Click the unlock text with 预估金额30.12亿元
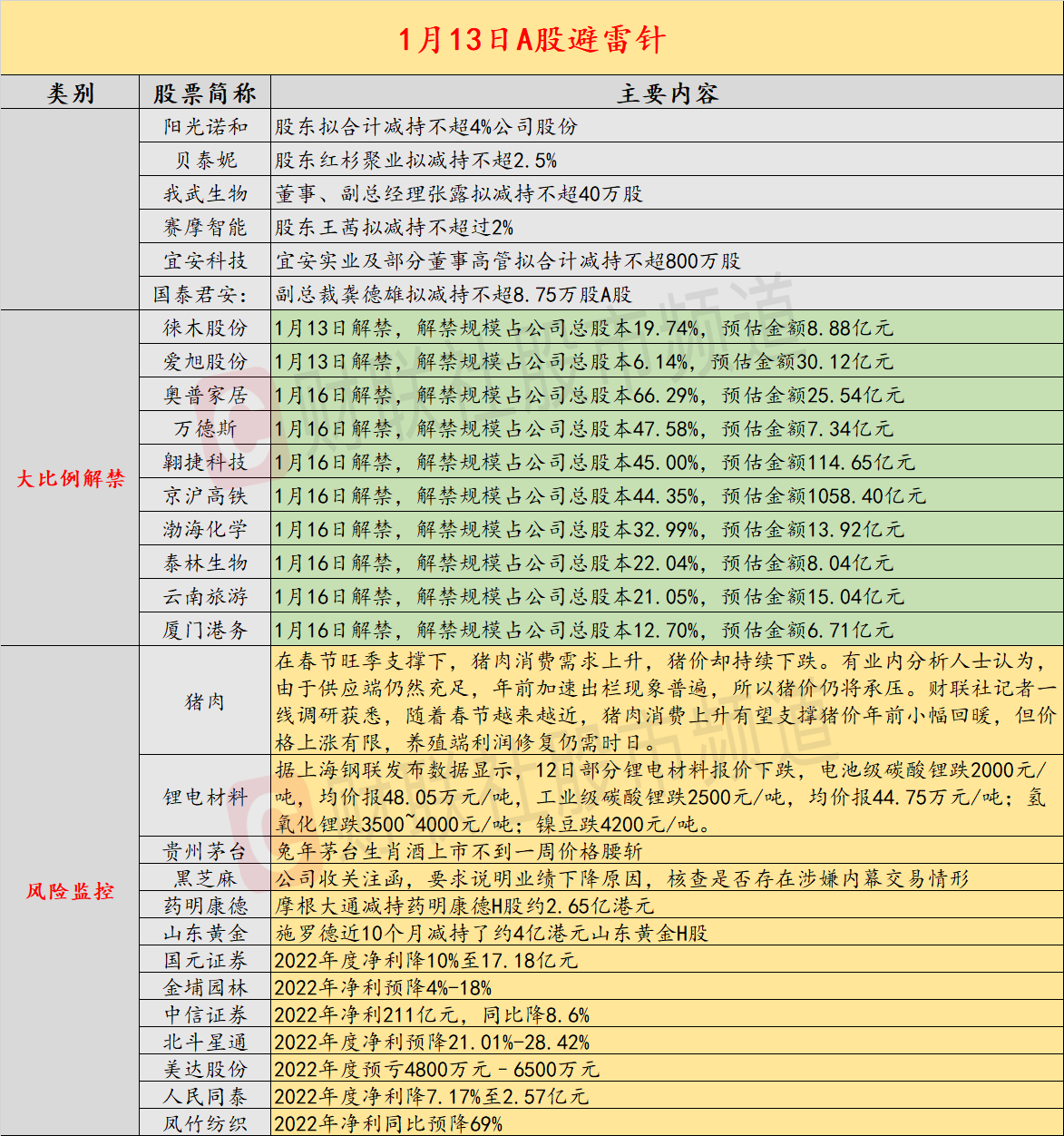The image size is (1064, 1136). pyautogui.click(x=584, y=361)
